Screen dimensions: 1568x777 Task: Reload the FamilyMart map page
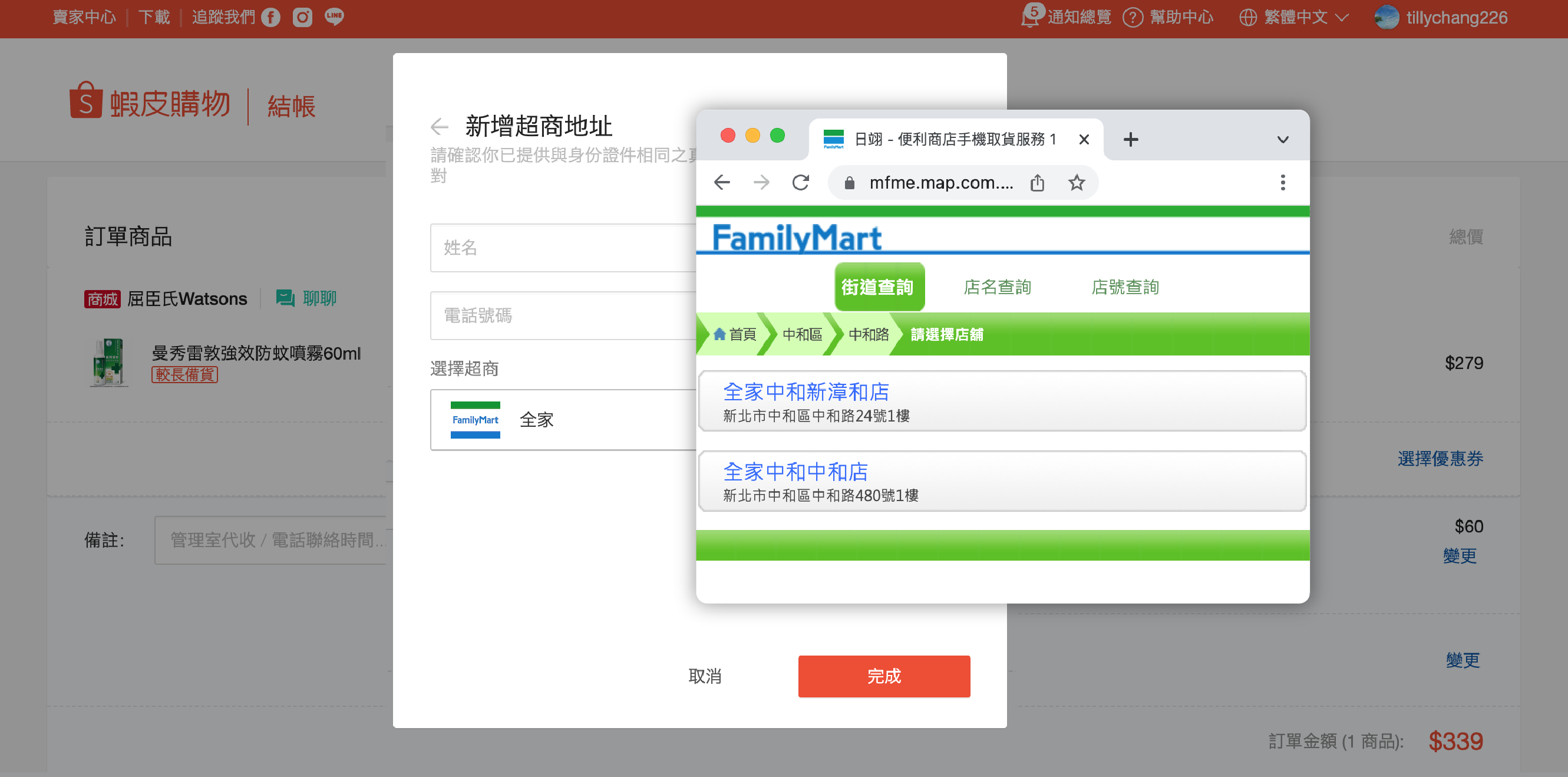click(x=800, y=182)
